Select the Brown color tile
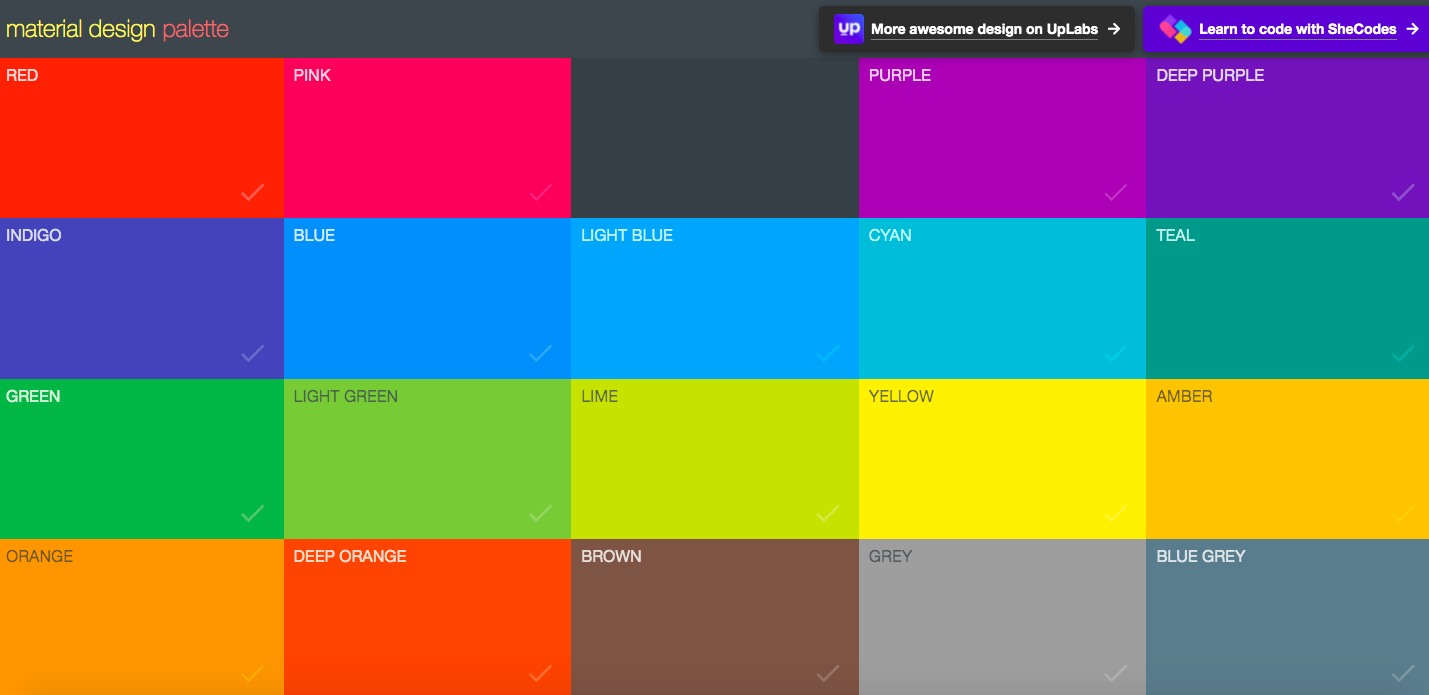The width and height of the screenshot is (1429, 695). 715,617
